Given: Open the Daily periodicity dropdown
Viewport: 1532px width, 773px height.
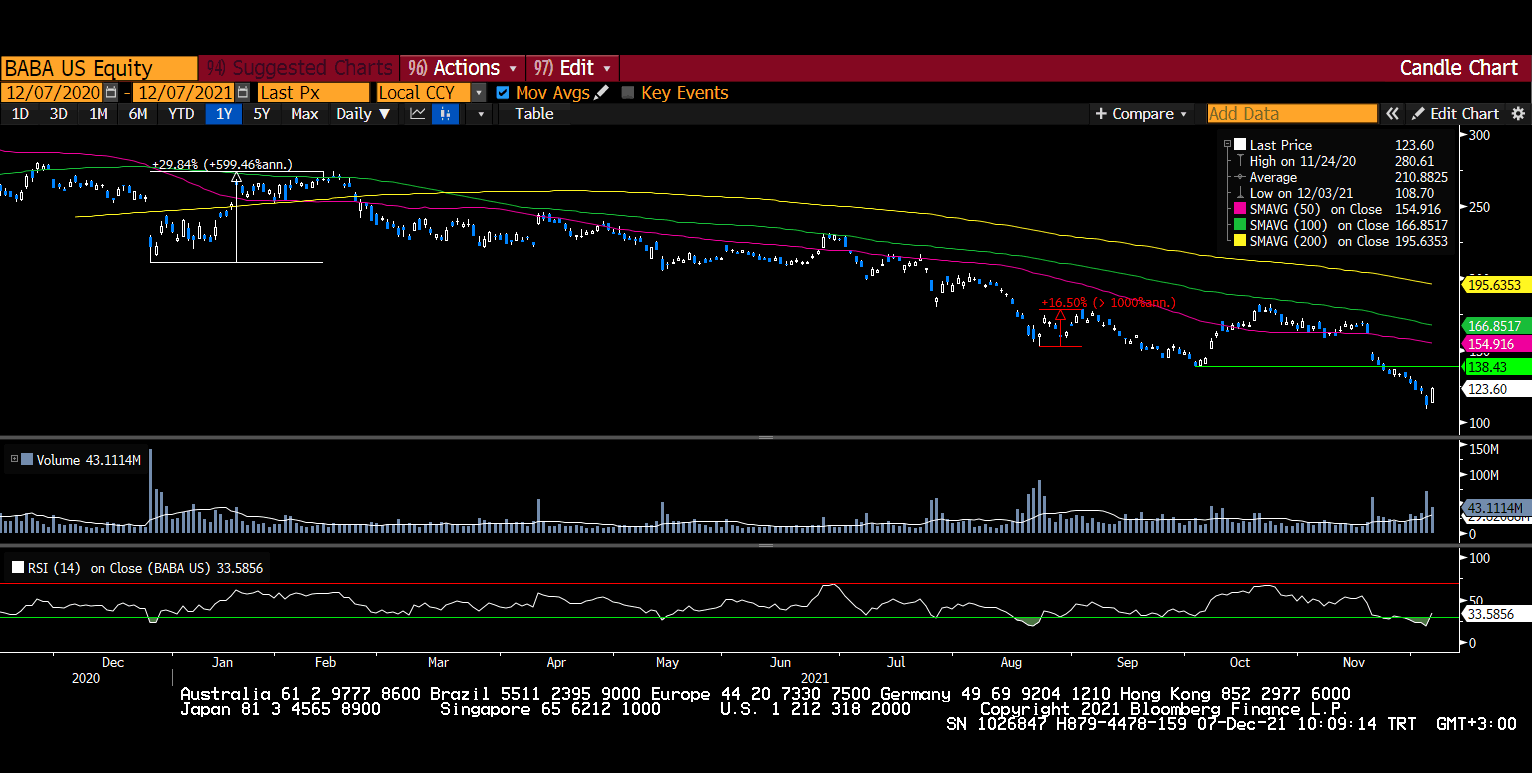Looking at the screenshot, I should (362, 114).
